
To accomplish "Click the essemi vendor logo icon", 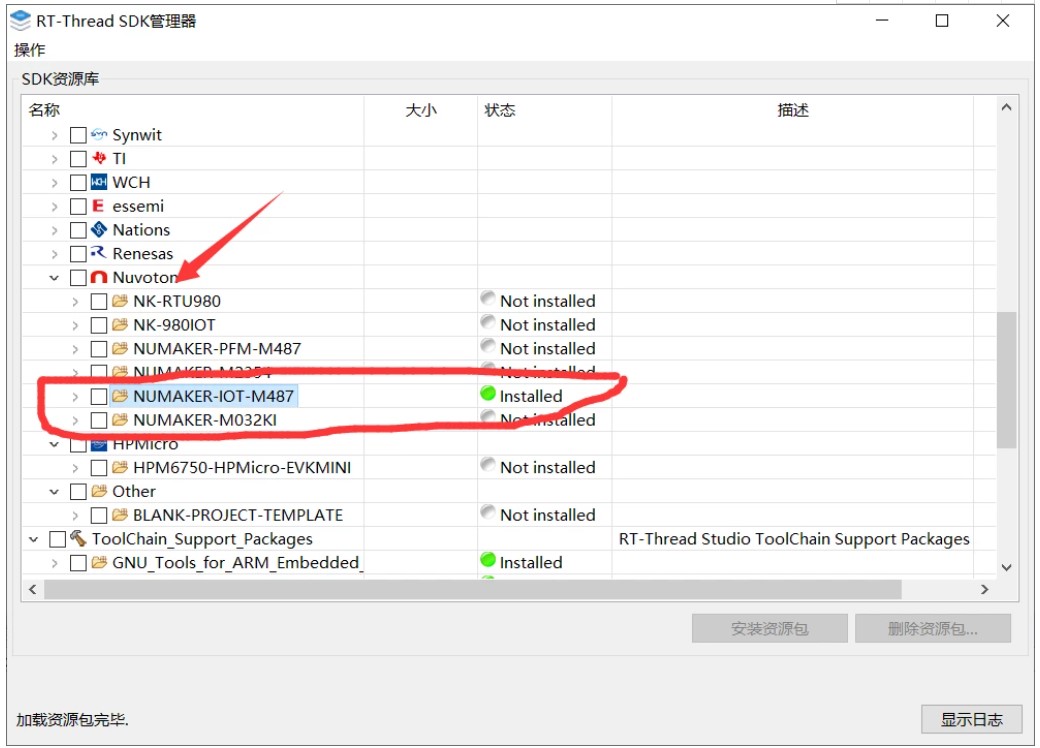I will 98,206.
